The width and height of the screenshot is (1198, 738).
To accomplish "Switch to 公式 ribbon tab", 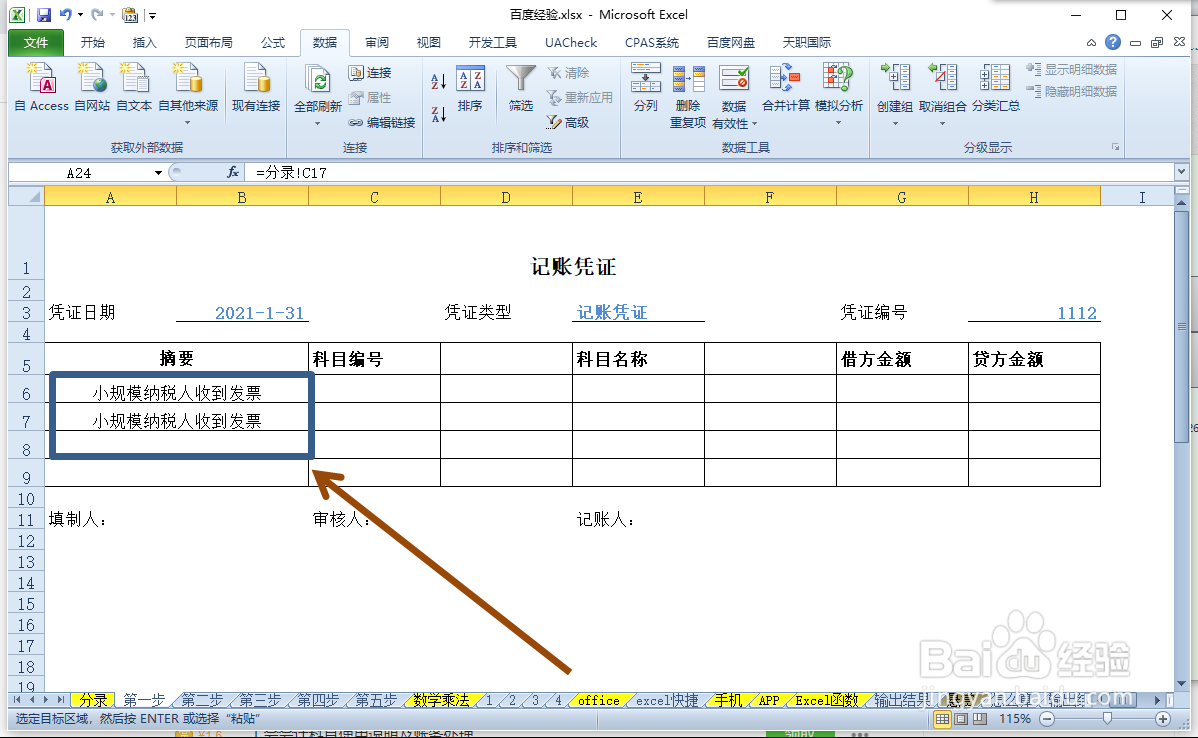I will click(x=273, y=43).
